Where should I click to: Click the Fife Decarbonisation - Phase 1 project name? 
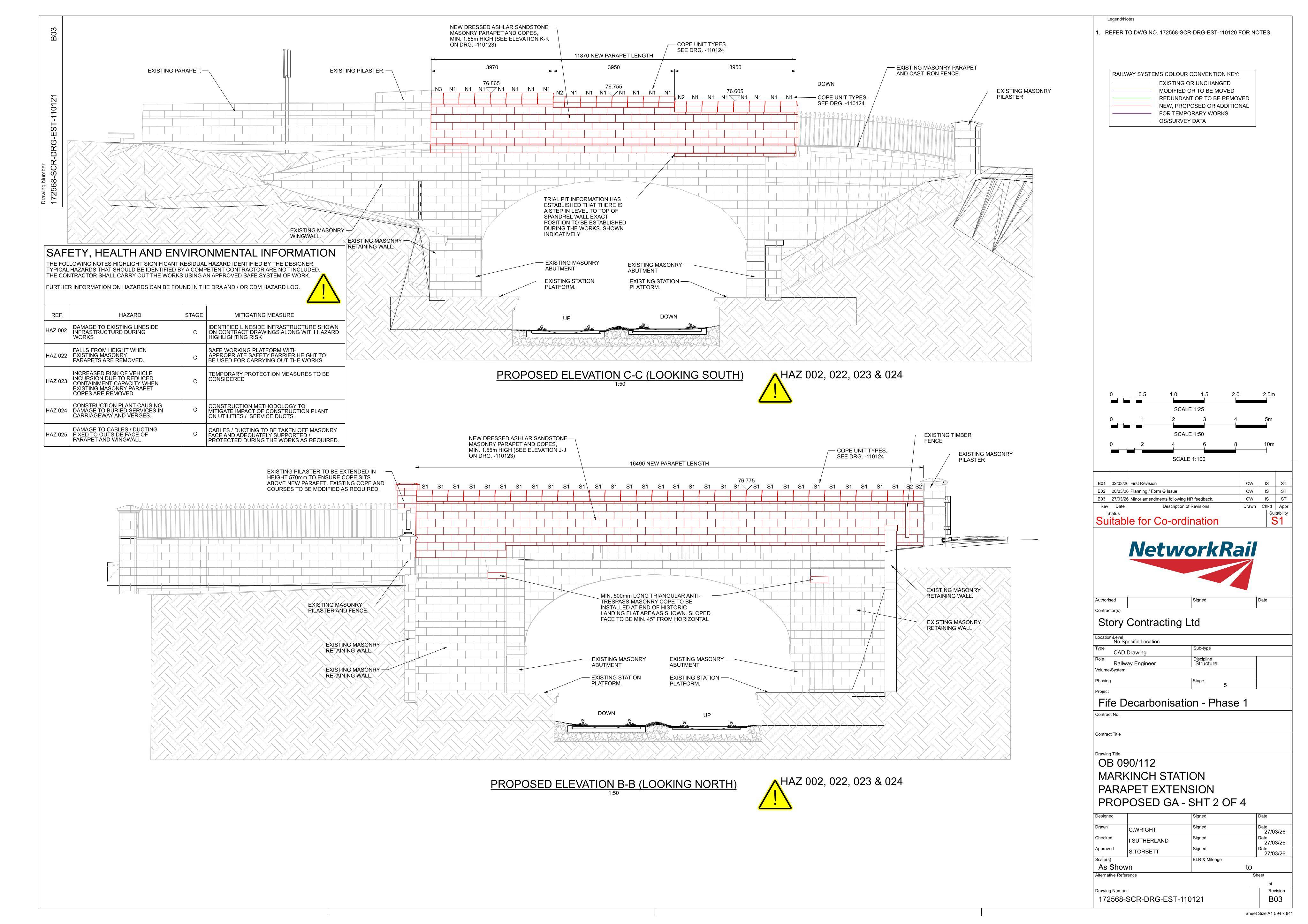[1173, 703]
